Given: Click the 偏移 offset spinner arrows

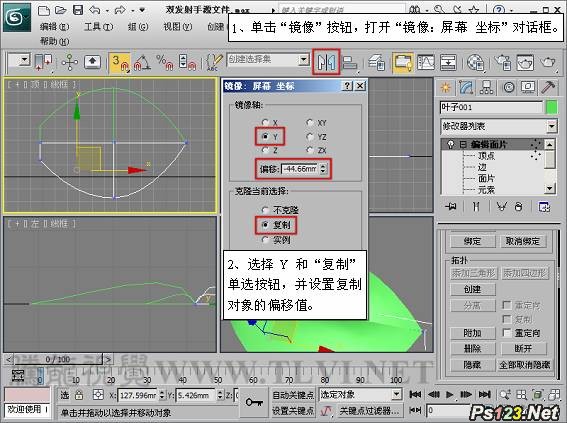Looking at the screenshot, I should point(323,169).
